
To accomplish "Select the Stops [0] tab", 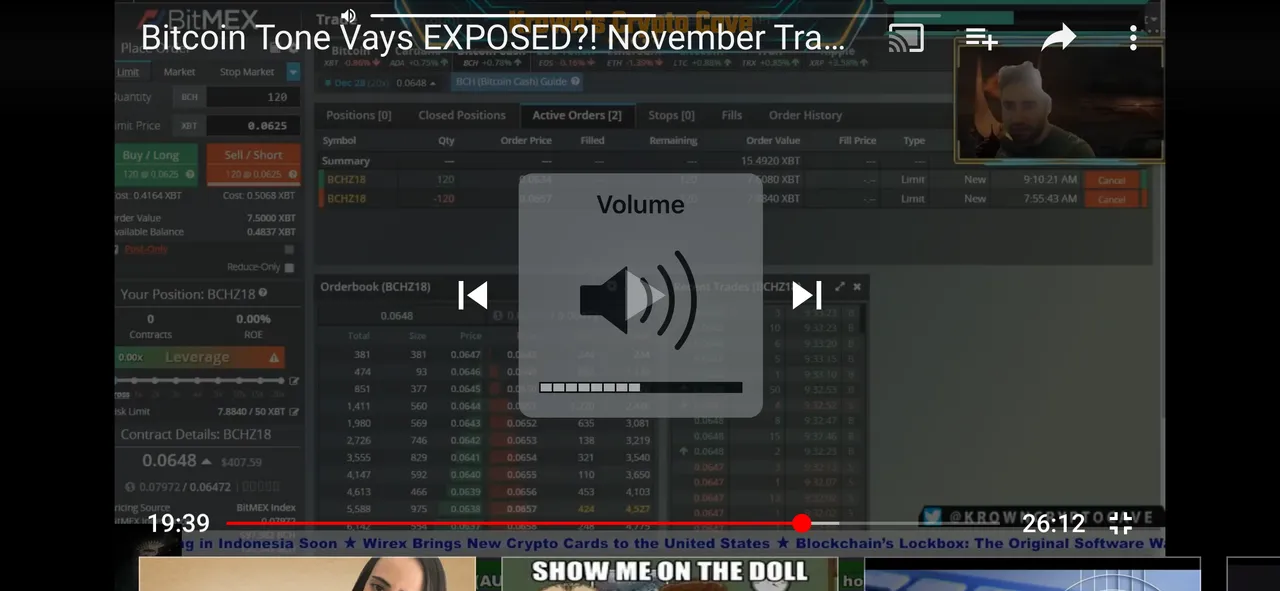I will [671, 115].
